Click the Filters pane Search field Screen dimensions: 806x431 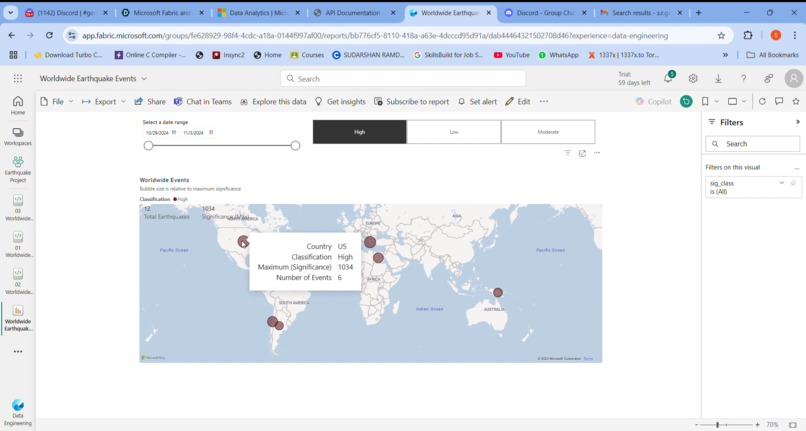[x=753, y=143]
